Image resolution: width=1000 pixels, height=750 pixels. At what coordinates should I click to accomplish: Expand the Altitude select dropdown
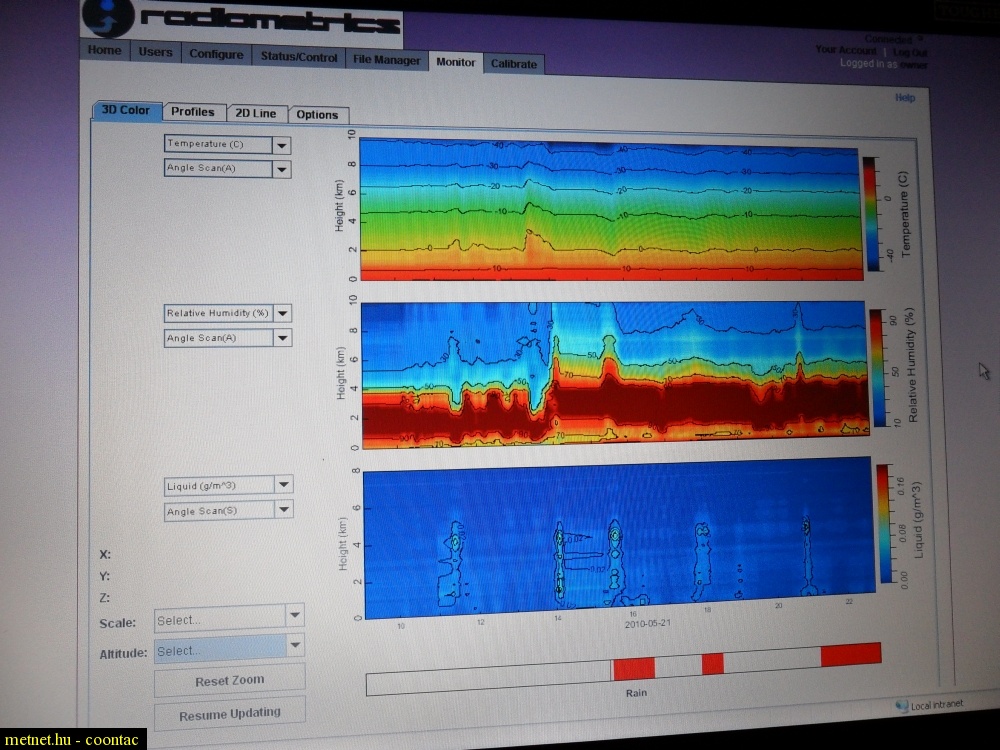click(295, 646)
